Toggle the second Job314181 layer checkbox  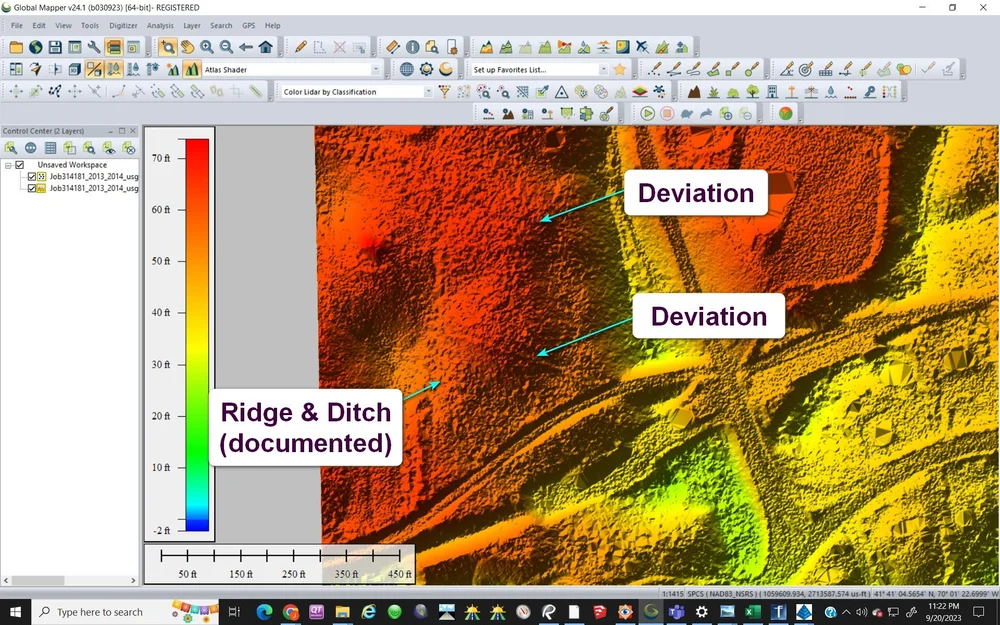(x=32, y=188)
